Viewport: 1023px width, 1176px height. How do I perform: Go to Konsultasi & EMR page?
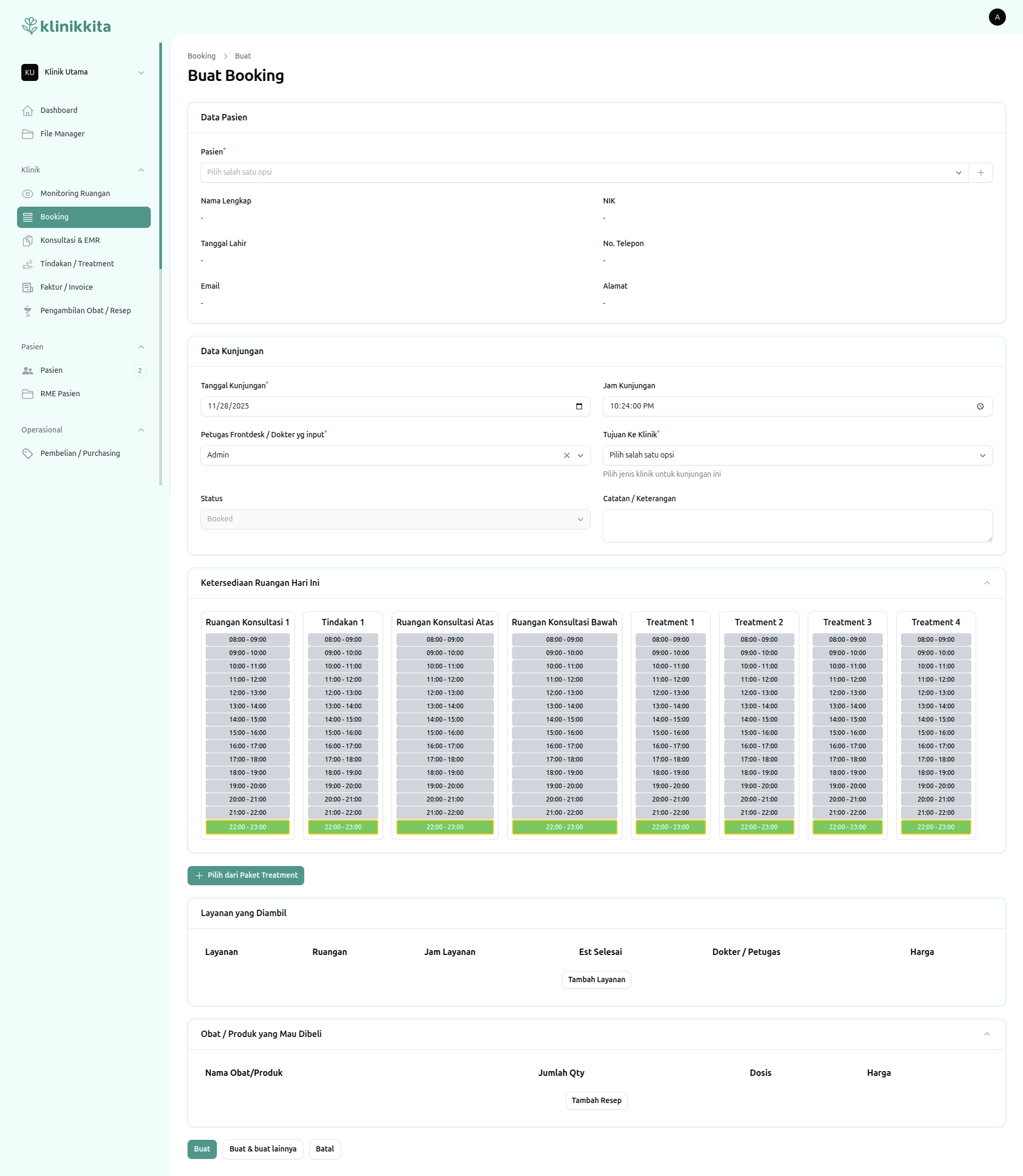click(70, 240)
